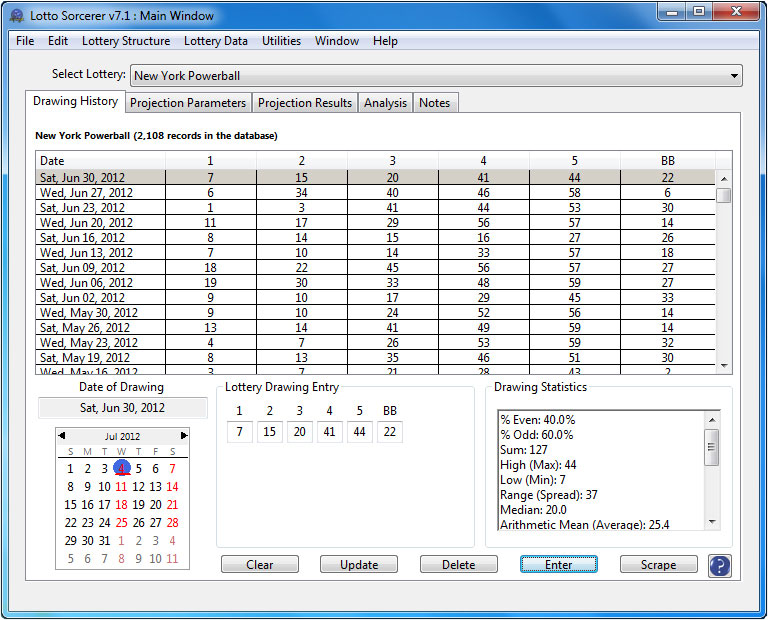768x620 pixels.
Task: Open the help question mark icon
Action: [x=720, y=566]
